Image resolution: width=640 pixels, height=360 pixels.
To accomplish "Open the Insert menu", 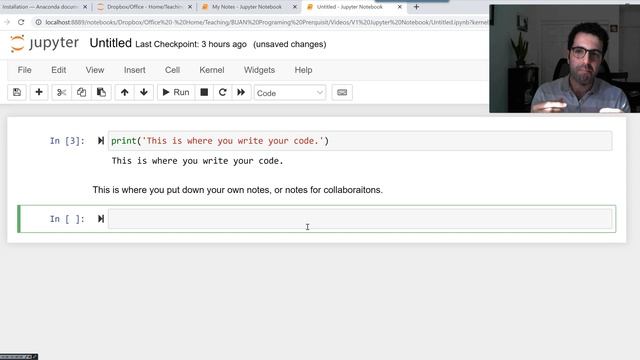I will 135,70.
